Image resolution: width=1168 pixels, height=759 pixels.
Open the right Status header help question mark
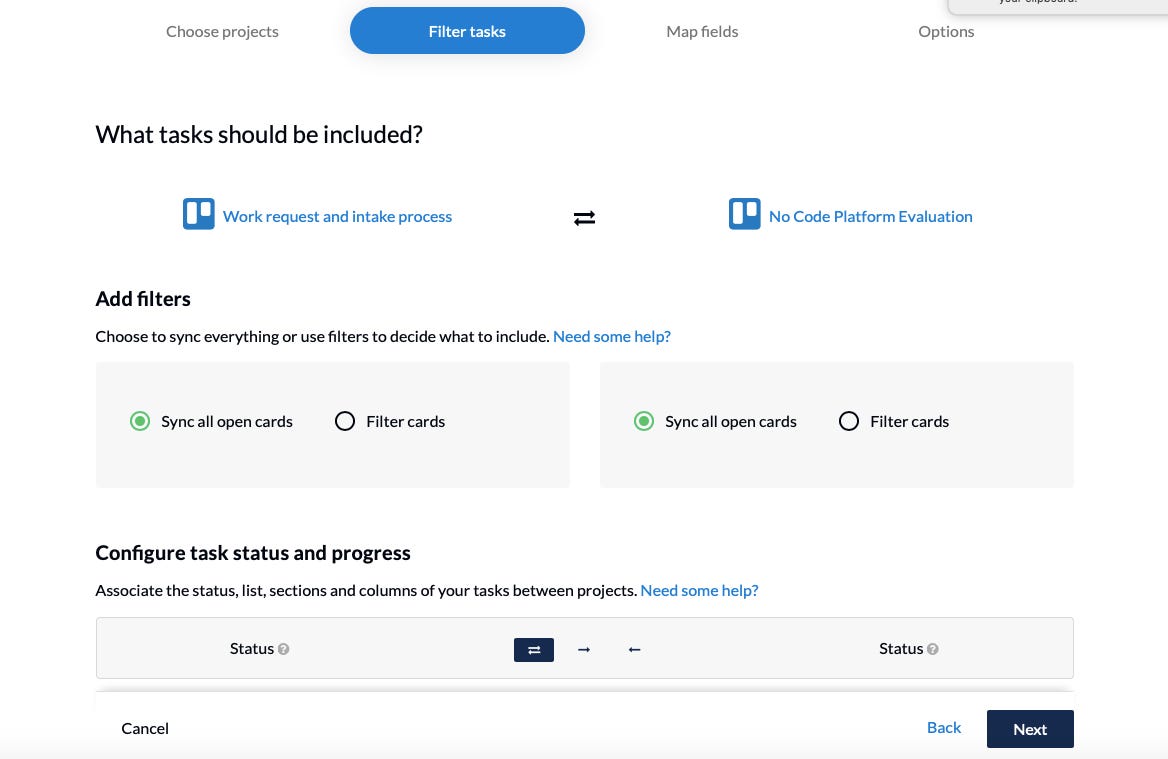coord(932,649)
